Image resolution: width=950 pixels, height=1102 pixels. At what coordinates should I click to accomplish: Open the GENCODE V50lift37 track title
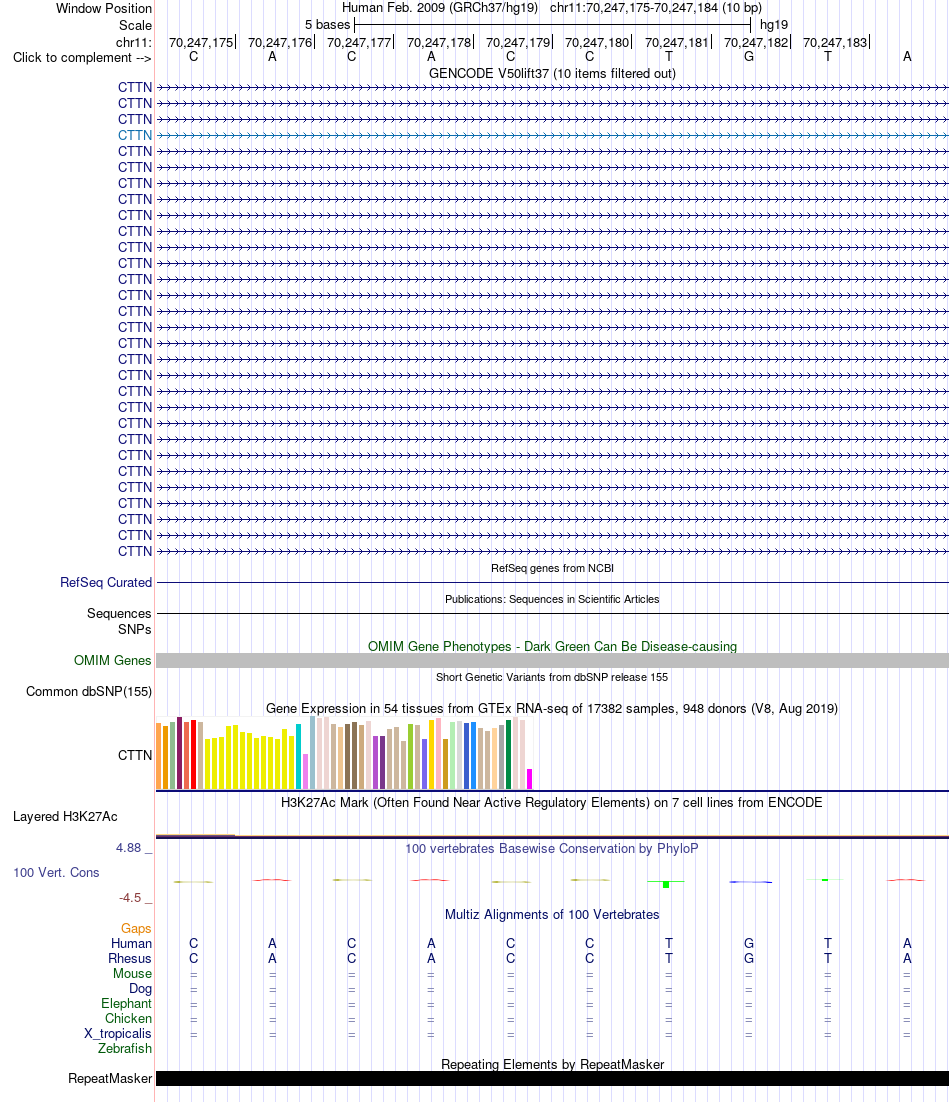(552, 73)
